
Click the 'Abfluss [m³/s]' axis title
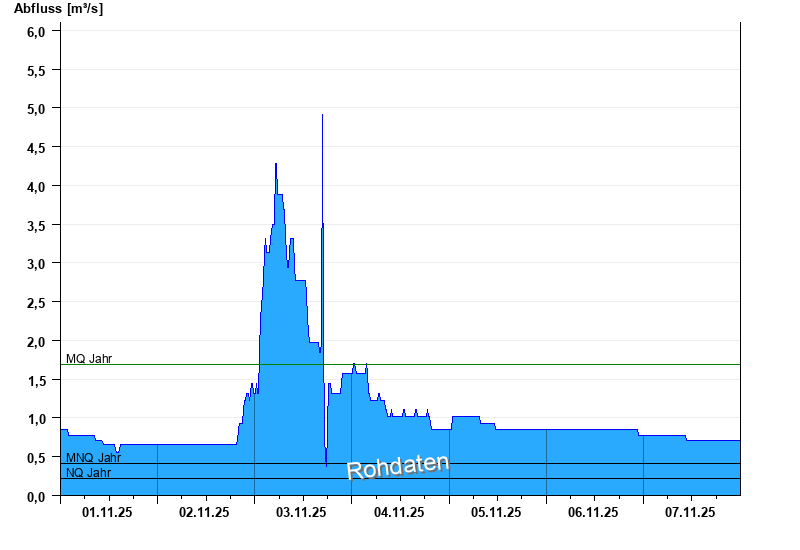pos(58,9)
